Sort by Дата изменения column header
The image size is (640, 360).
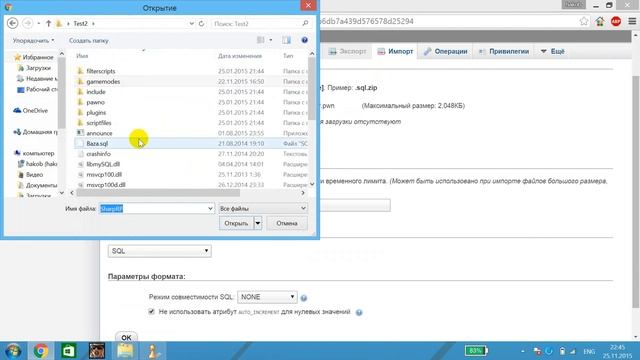click(240, 56)
